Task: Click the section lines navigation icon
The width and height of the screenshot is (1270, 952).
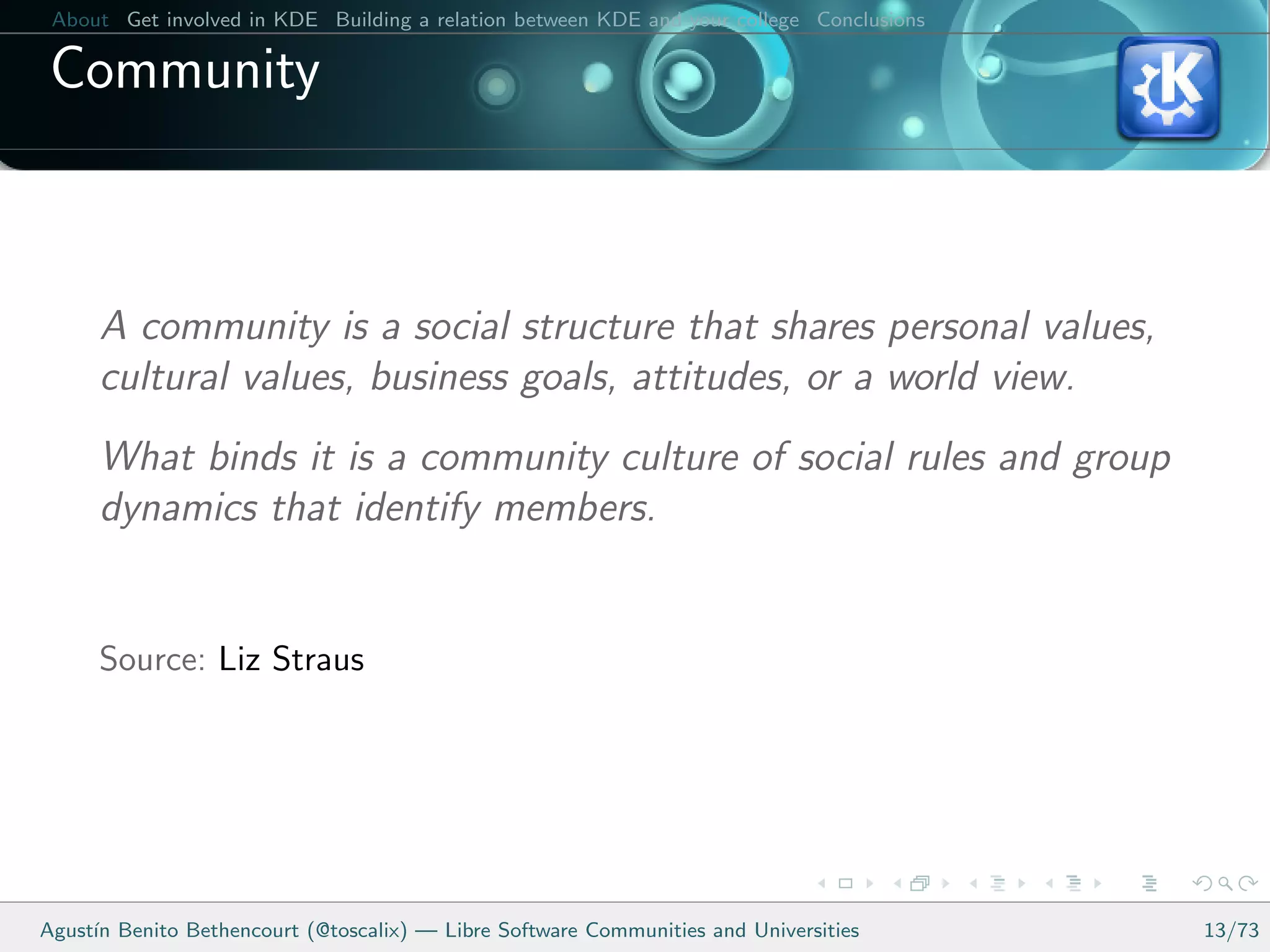Action: 1073,883
